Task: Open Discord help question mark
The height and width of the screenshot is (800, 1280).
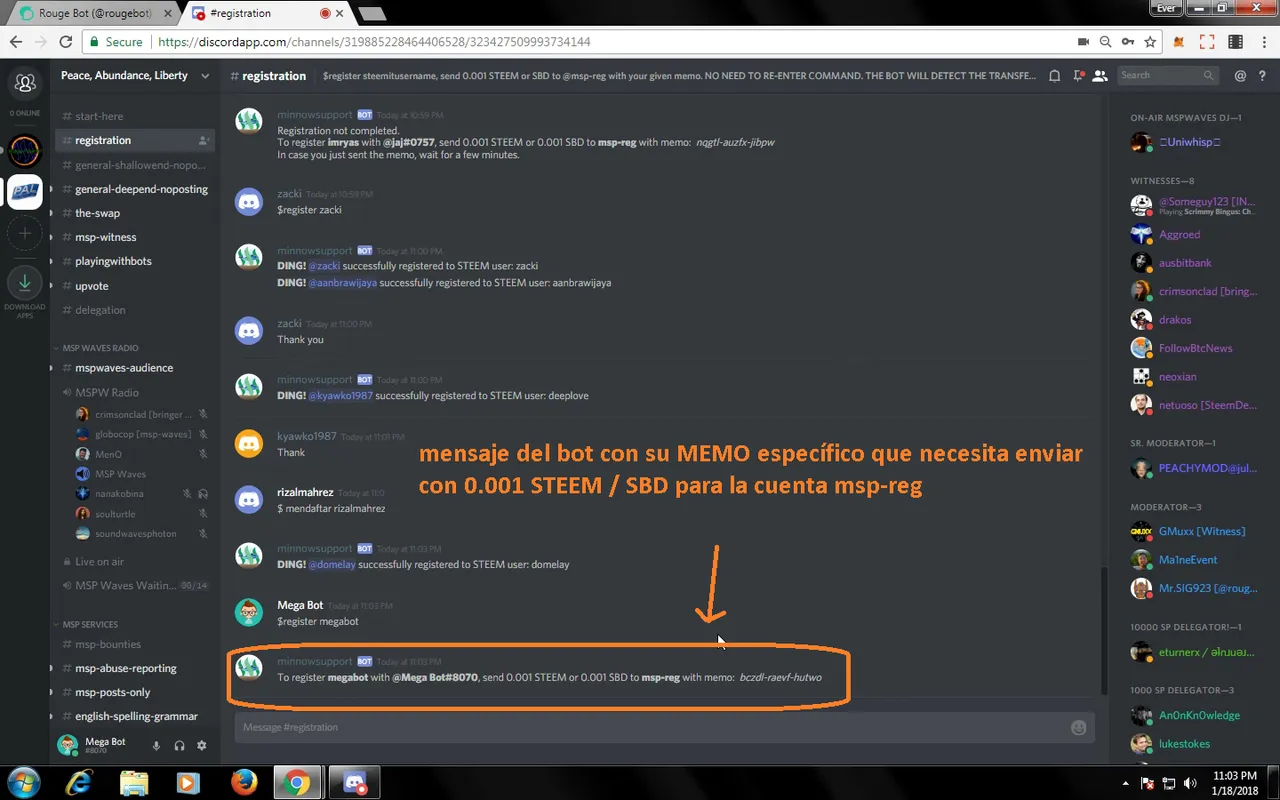Action: click(1263, 76)
